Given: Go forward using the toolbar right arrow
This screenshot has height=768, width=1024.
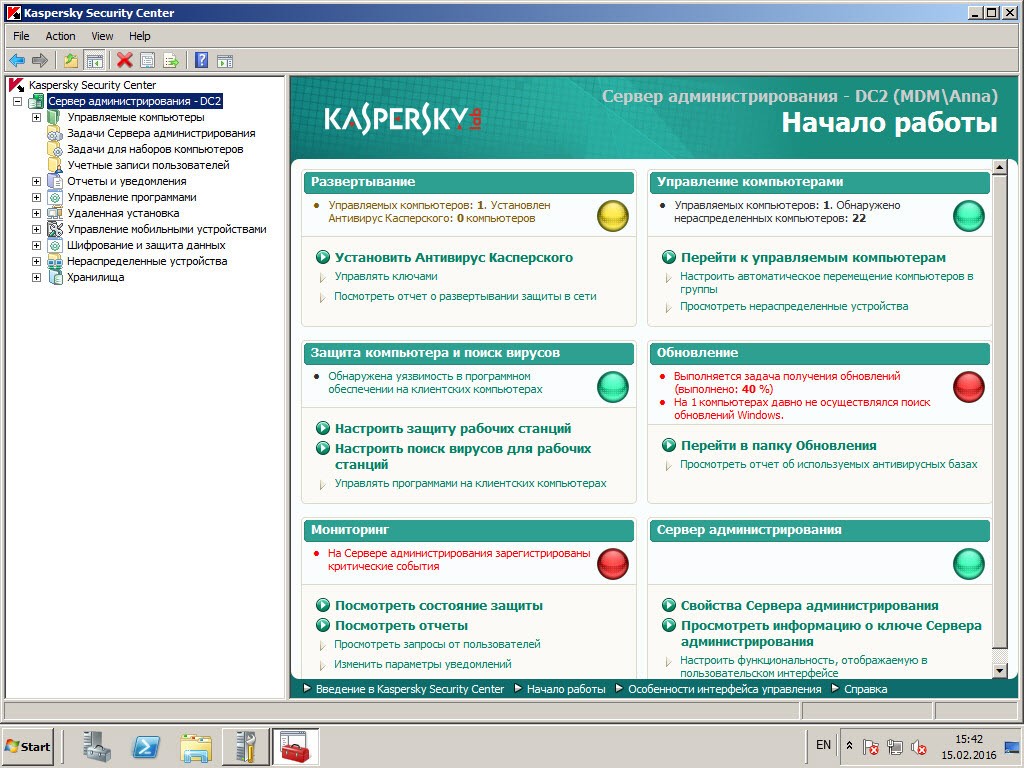Looking at the screenshot, I should click(x=40, y=61).
